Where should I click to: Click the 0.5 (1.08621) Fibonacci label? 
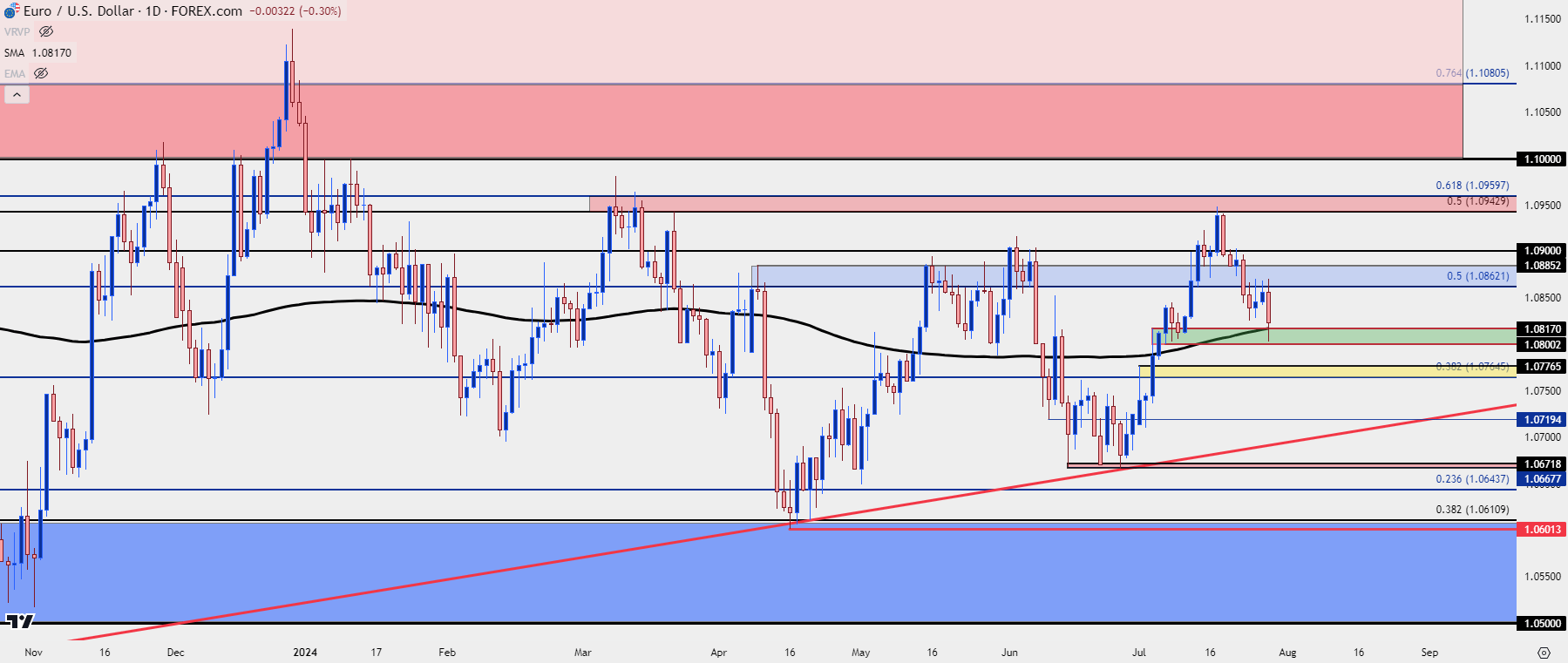pos(1477,276)
